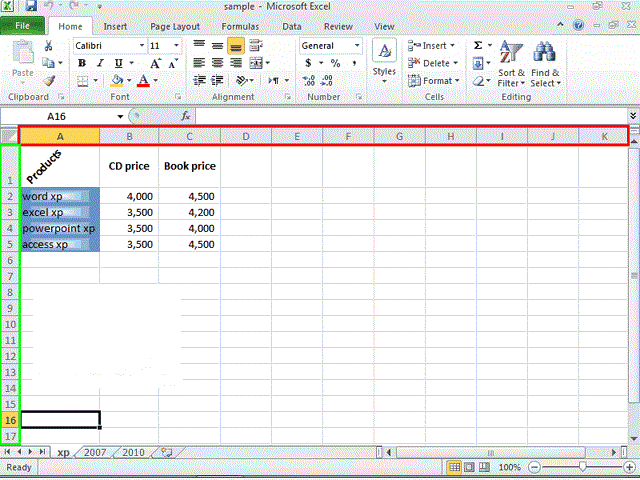This screenshot has height=480, width=640.
Task: Open the Find & Select menu
Action: (546, 64)
